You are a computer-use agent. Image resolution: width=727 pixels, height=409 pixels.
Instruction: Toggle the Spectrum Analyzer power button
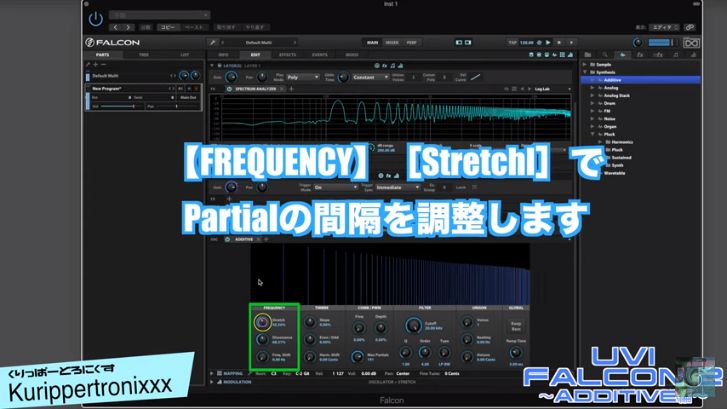pyautogui.click(x=229, y=89)
